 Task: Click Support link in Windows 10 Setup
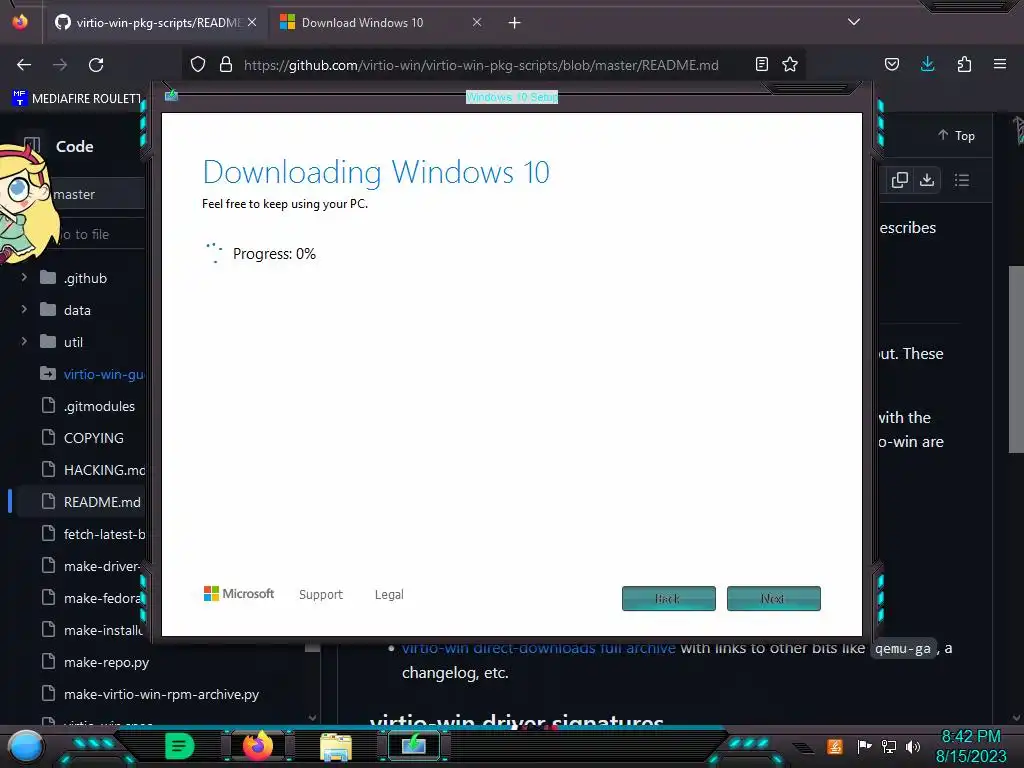[321, 594]
